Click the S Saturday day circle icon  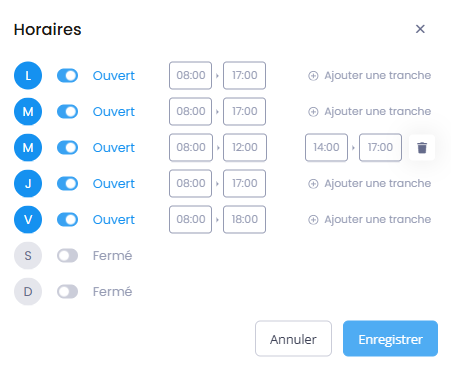click(28, 256)
